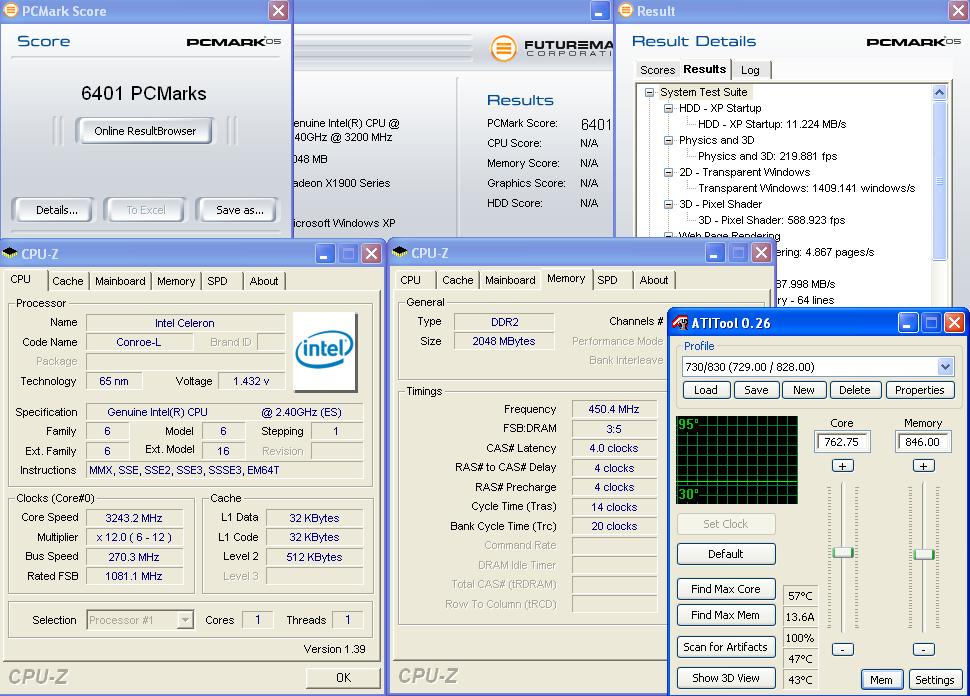Reset clocks with Default button
The image size is (970, 696).
tap(726, 554)
